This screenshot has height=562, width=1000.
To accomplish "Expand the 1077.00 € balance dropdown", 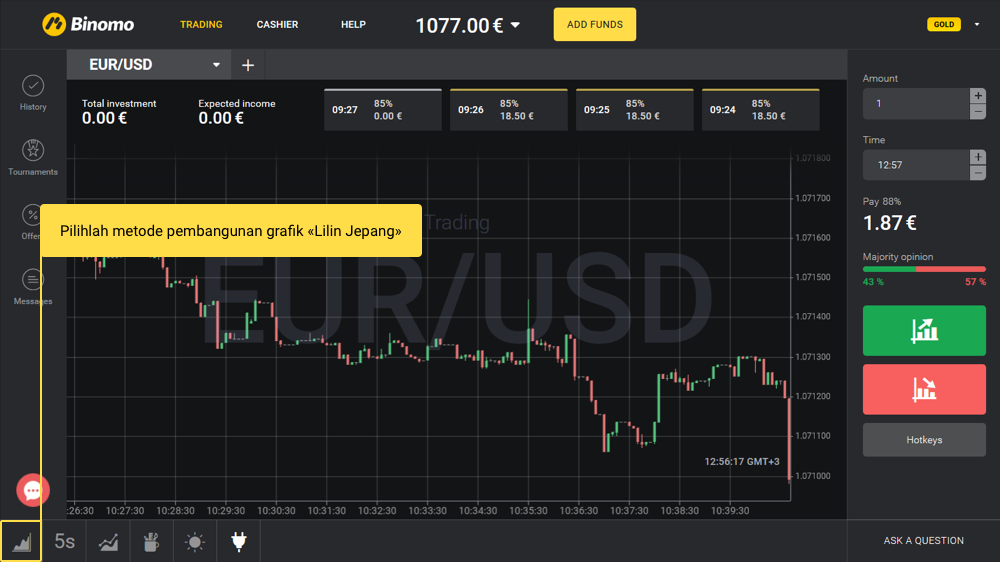I will [x=515, y=25].
